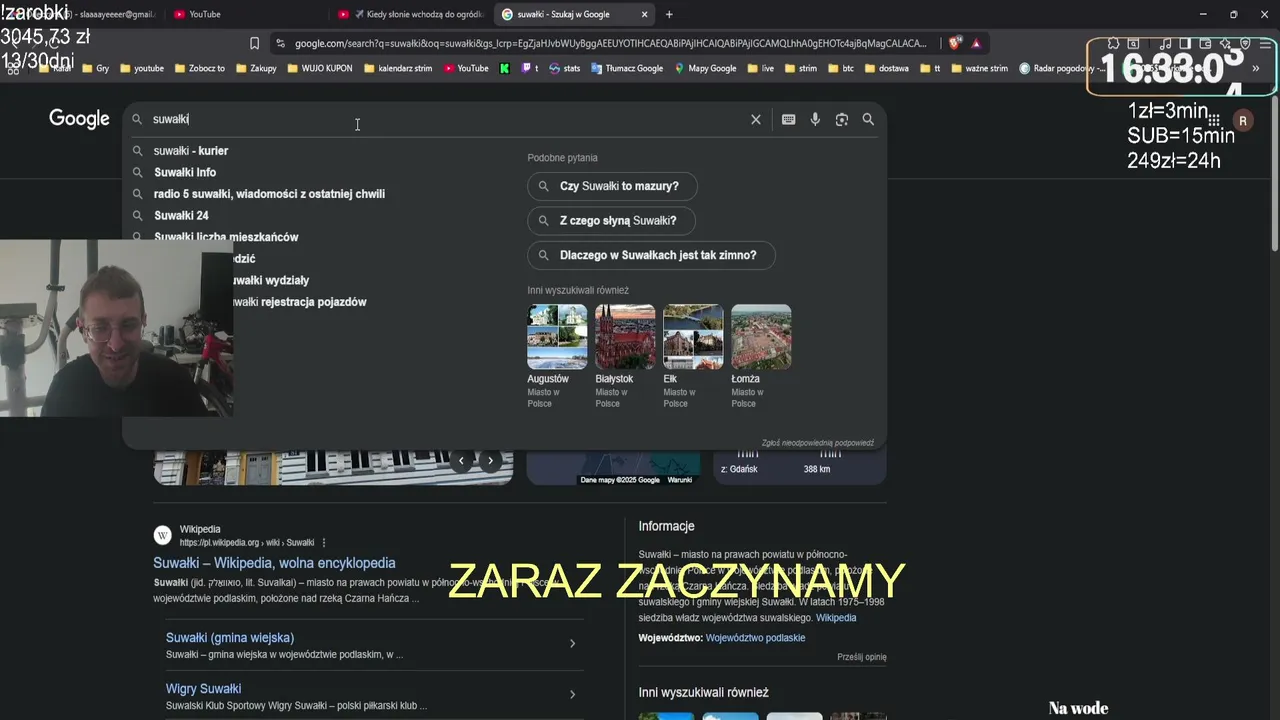Select question 'Z czego słyną Suwałki?'

pos(611,221)
